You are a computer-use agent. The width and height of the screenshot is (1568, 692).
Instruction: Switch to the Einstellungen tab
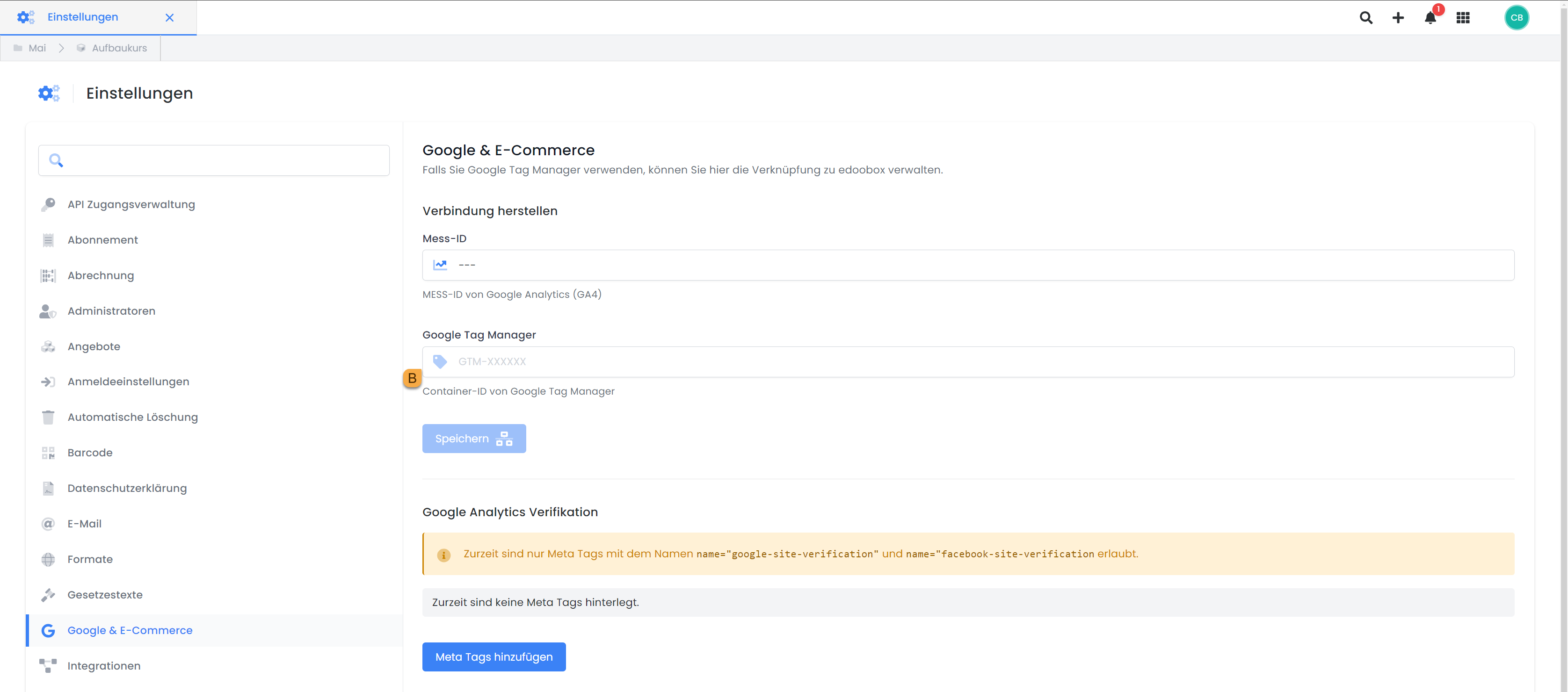(83, 17)
